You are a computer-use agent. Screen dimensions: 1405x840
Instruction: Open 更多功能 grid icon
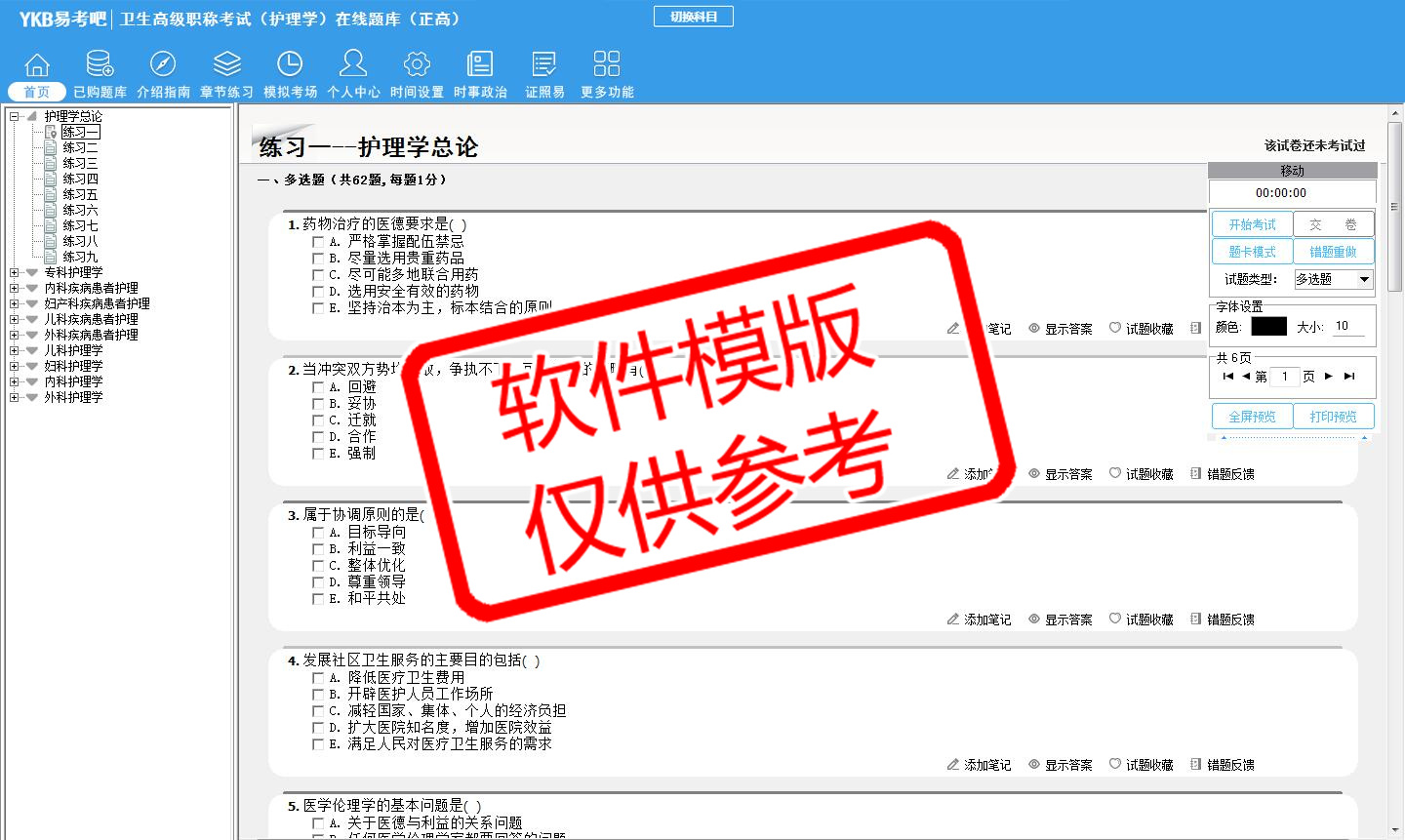click(x=606, y=64)
